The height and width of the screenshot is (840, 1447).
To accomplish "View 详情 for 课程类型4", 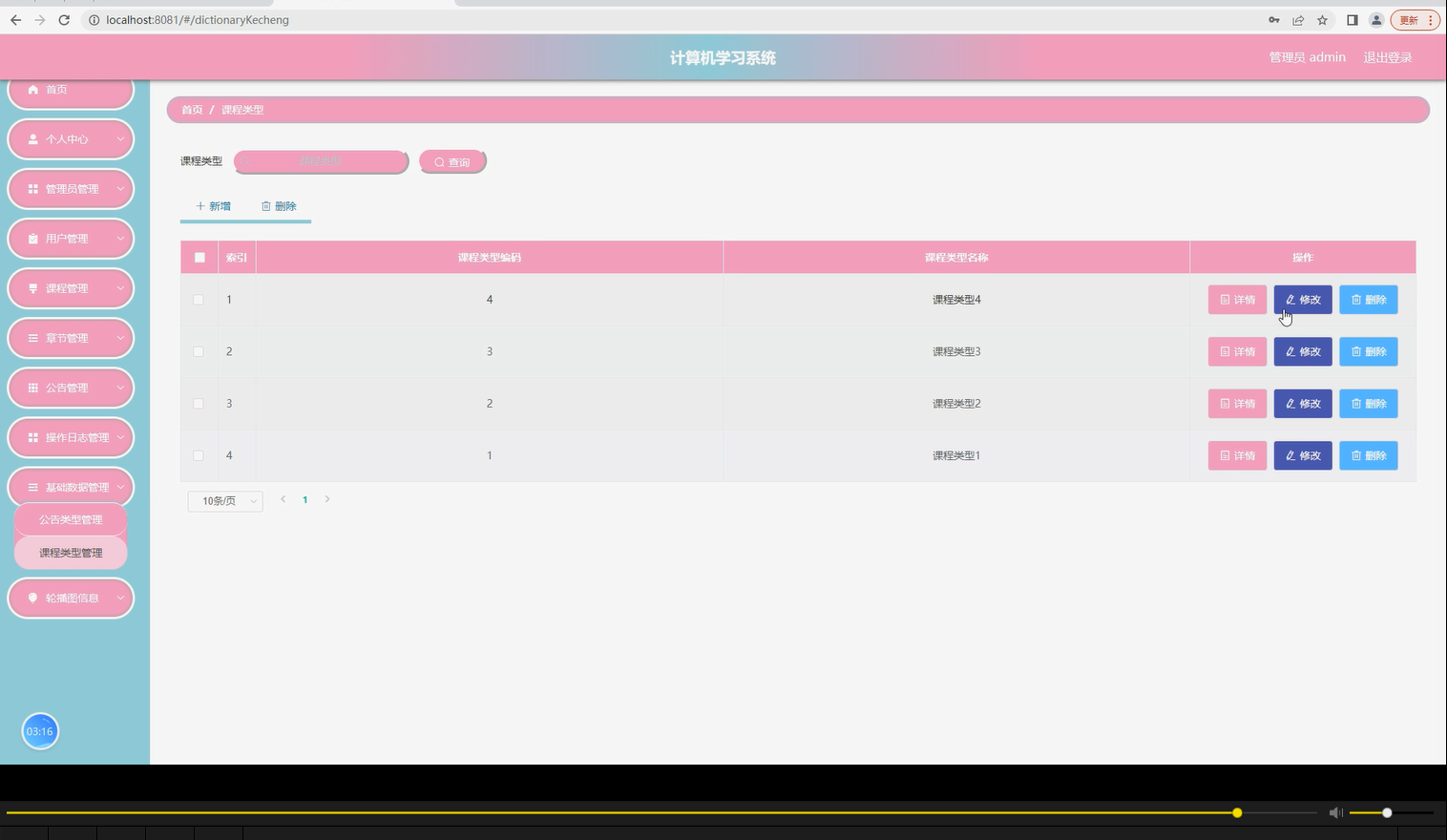I will click(x=1237, y=300).
